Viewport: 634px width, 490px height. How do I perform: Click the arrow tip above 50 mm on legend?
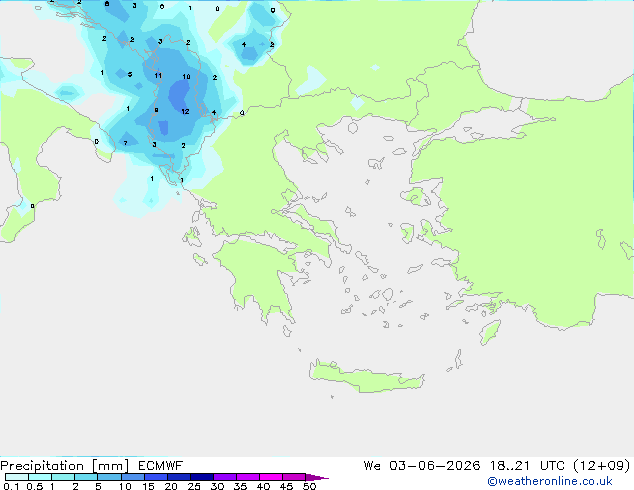click(317, 477)
